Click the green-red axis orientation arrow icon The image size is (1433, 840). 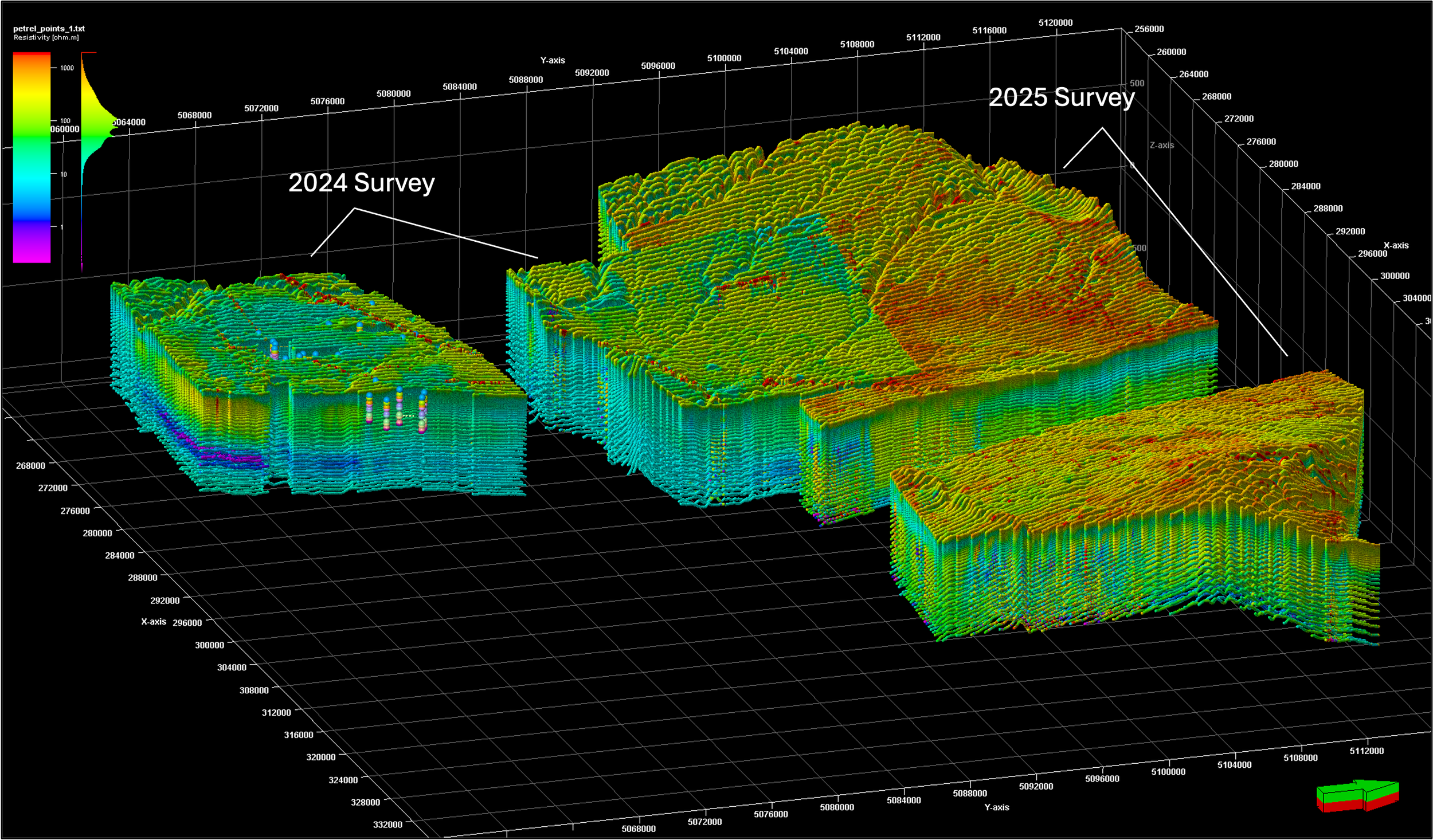click(x=1357, y=796)
